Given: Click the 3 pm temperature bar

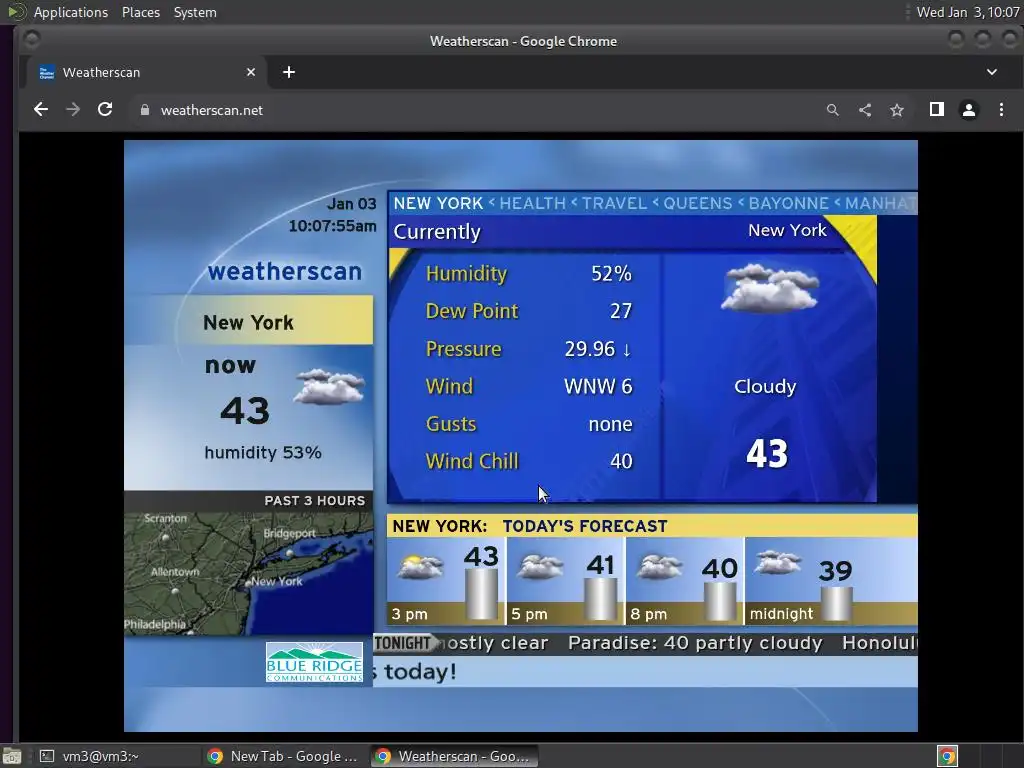Looking at the screenshot, I should point(481,594).
